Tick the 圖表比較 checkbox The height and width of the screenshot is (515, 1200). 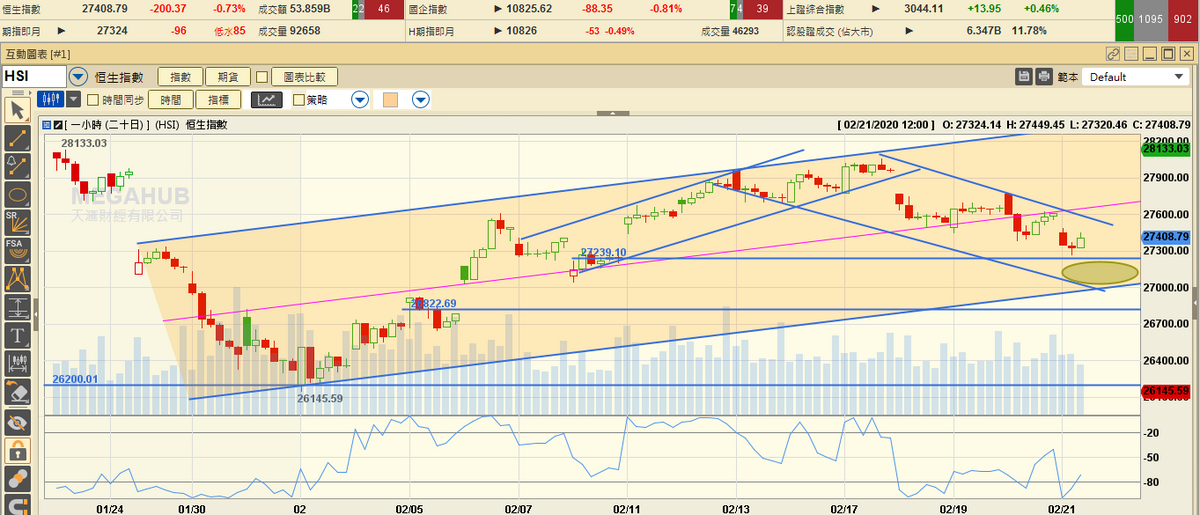[x=262, y=77]
